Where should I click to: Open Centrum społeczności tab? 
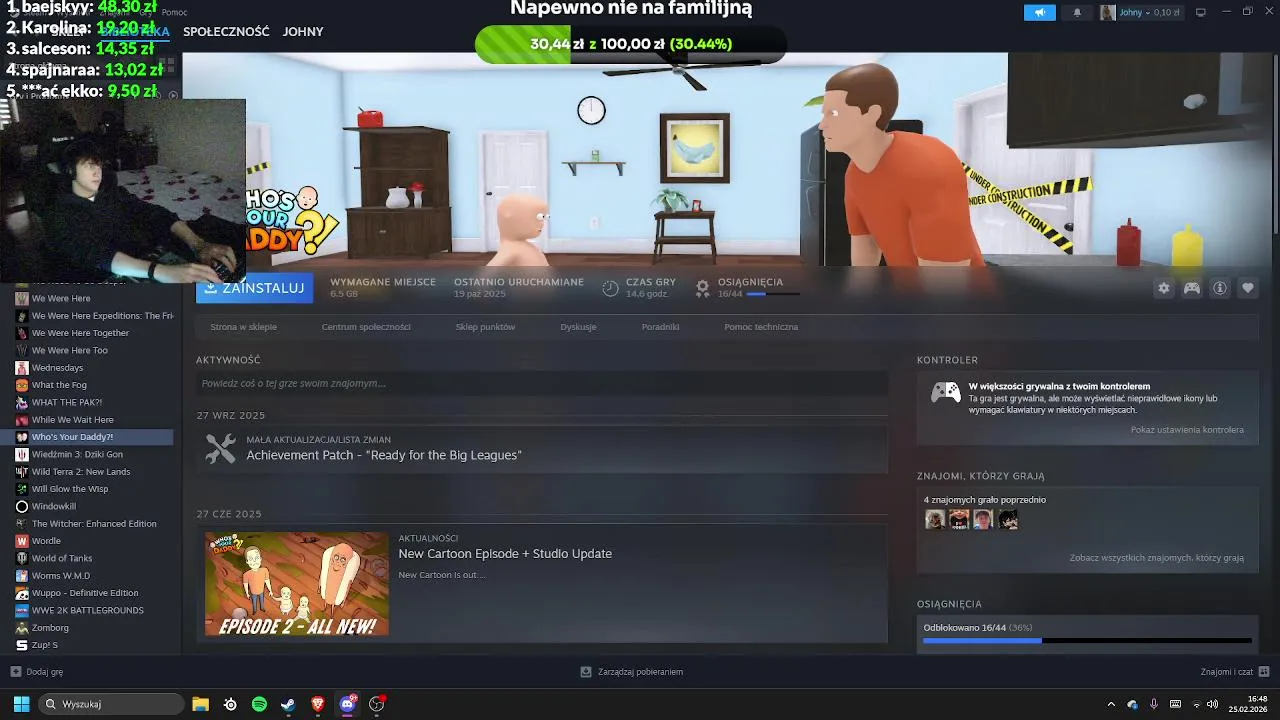tap(366, 327)
